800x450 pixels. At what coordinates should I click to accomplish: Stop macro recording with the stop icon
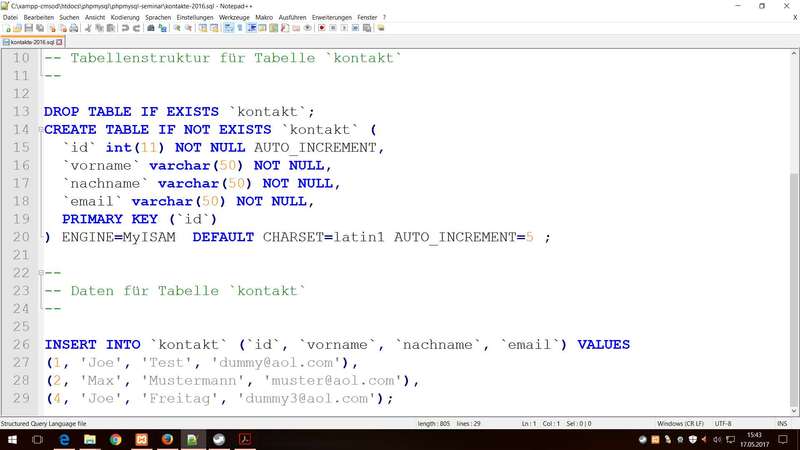[x=333, y=28]
